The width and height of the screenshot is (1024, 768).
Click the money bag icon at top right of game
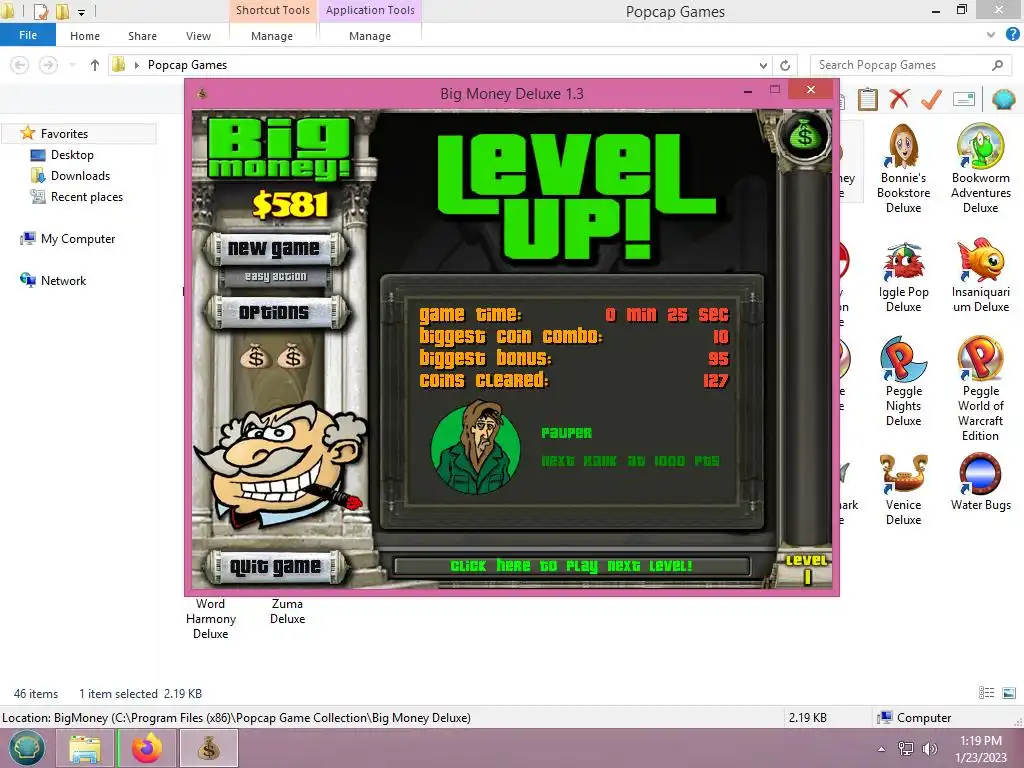point(805,136)
